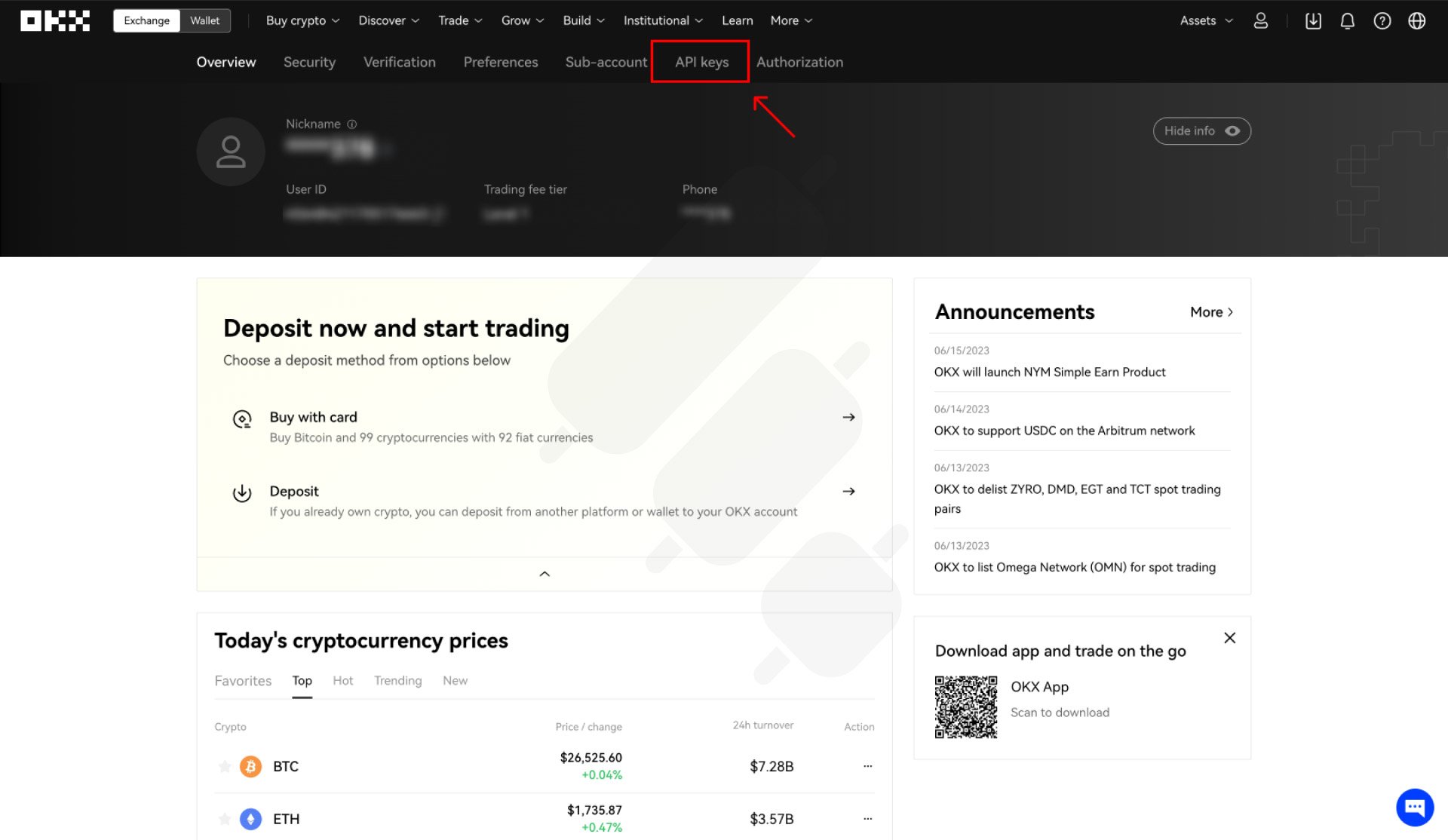Click Buy with card deposit option
This screenshot has height=840, width=1448.
(x=542, y=426)
